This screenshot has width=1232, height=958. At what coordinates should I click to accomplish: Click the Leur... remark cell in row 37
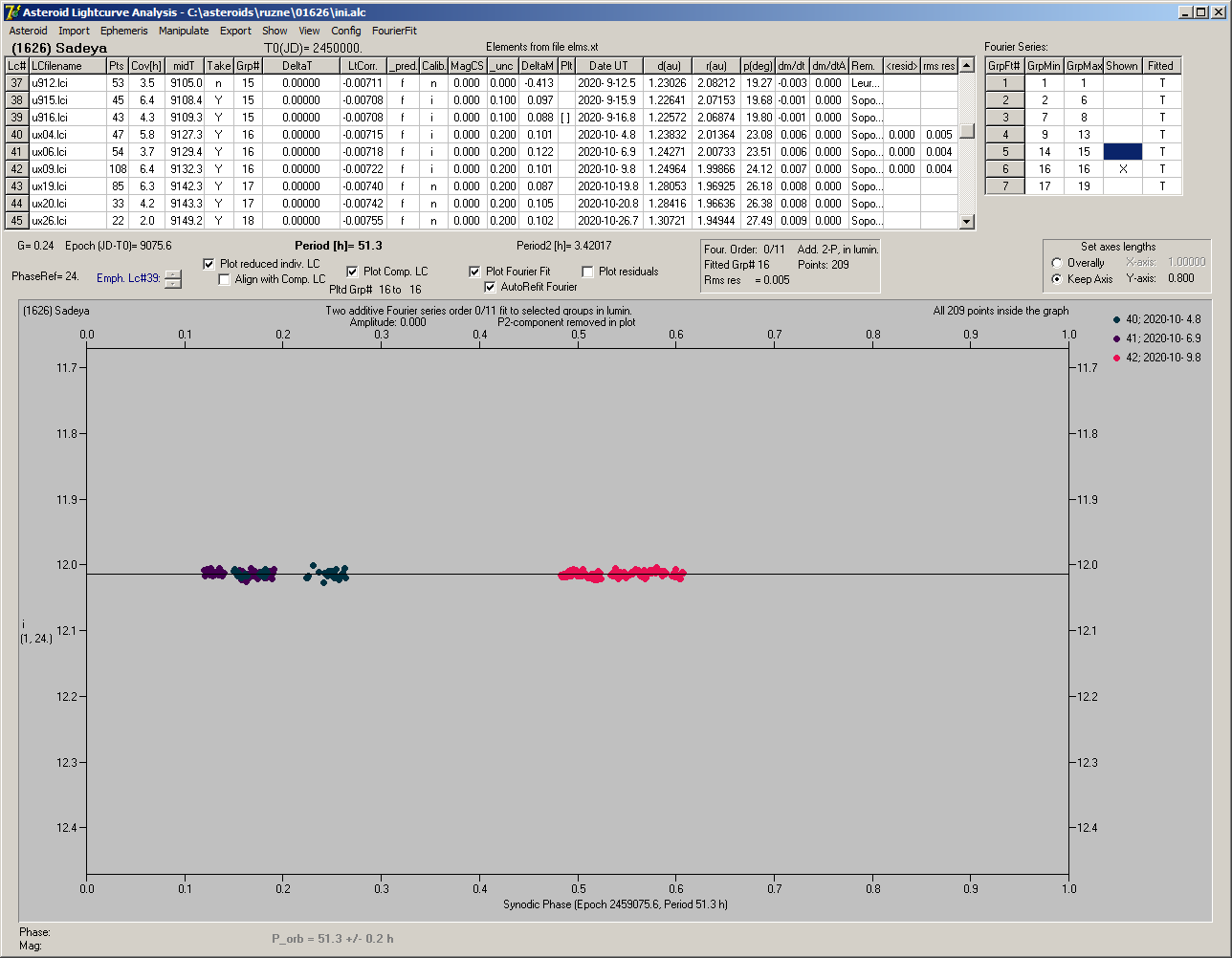click(x=866, y=83)
